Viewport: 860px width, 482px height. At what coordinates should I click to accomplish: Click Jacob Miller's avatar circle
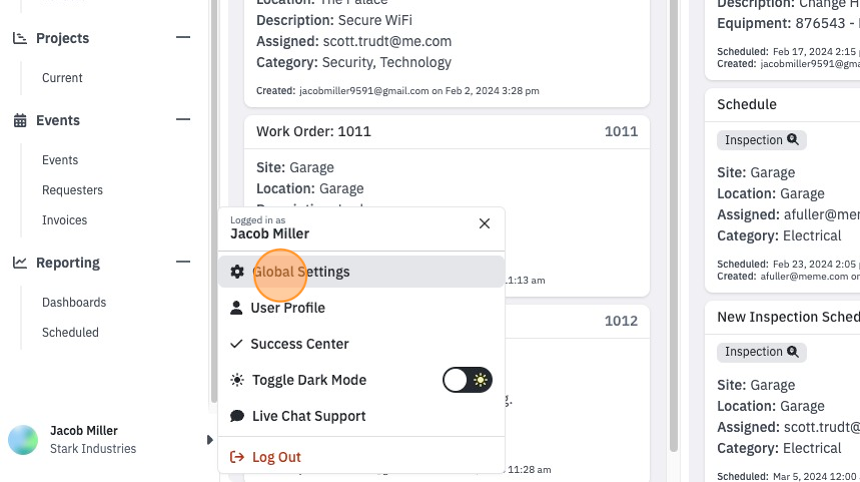[x=23, y=440]
